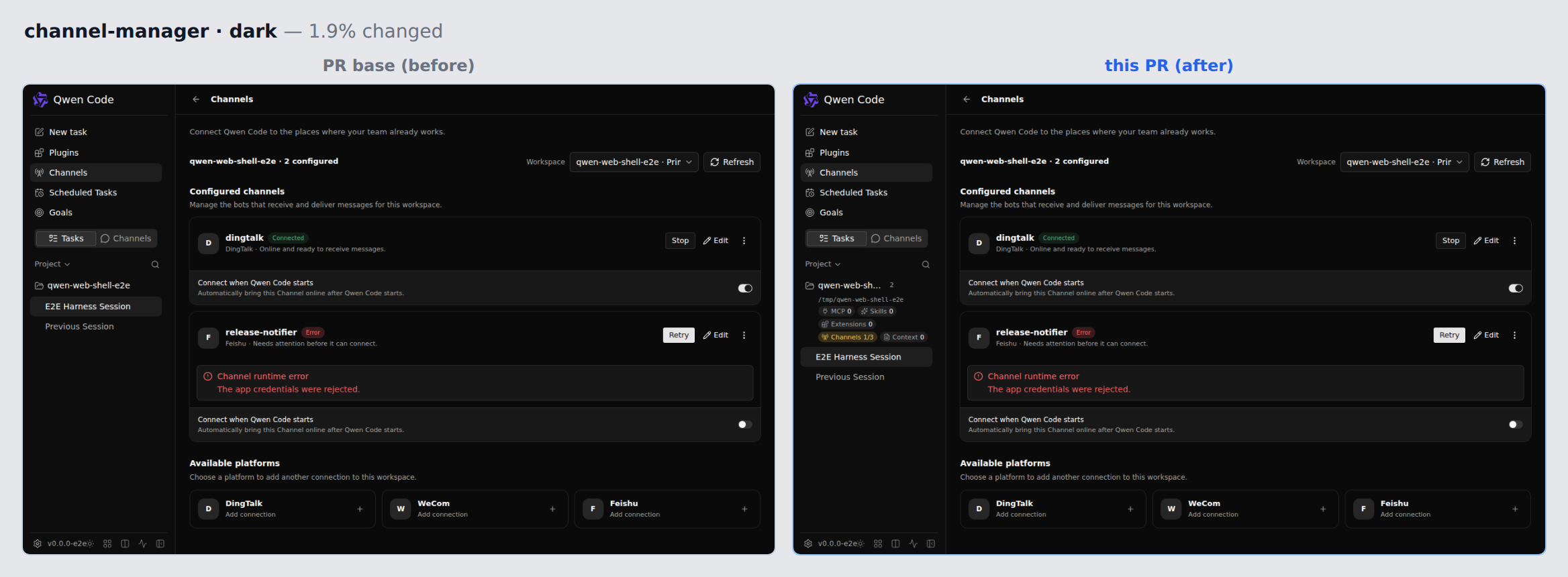Collapse the sidebar in the before panel

160,543
